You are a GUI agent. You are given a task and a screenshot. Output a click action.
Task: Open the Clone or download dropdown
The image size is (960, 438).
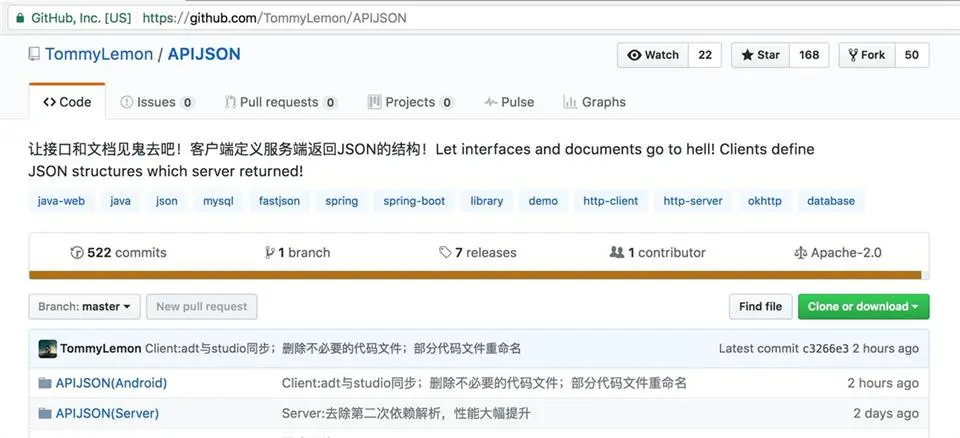point(863,306)
